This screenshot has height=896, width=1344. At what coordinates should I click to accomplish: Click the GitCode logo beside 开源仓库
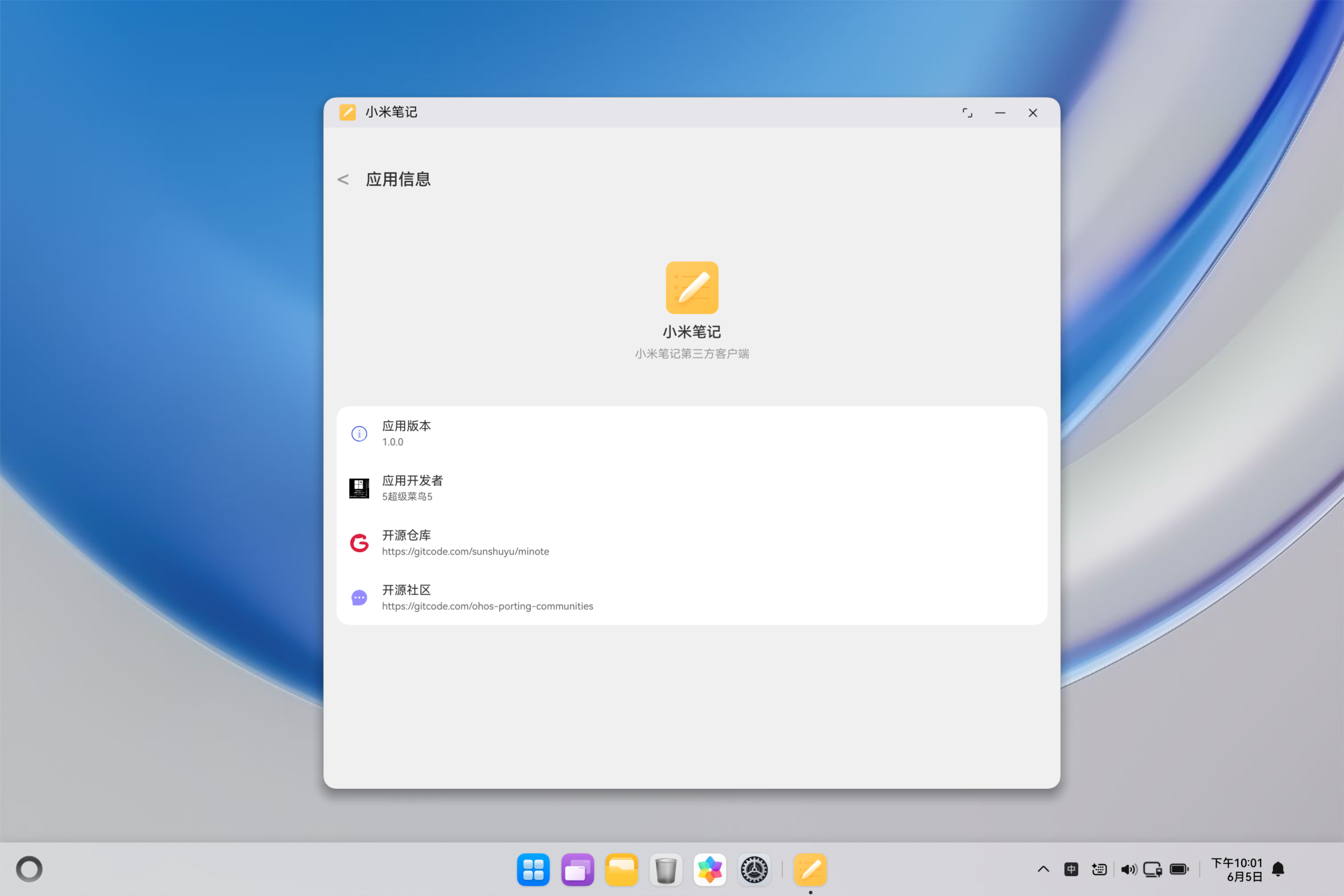[x=359, y=543]
